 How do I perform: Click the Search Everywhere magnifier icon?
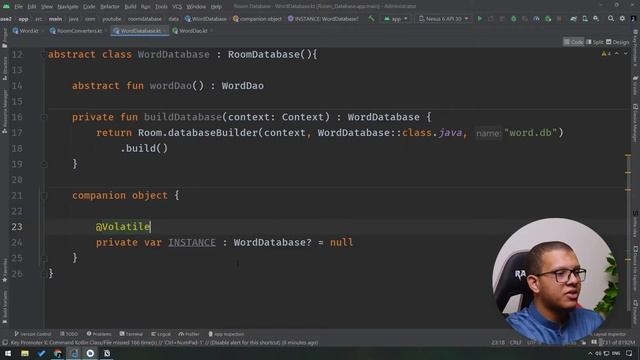[611, 18]
